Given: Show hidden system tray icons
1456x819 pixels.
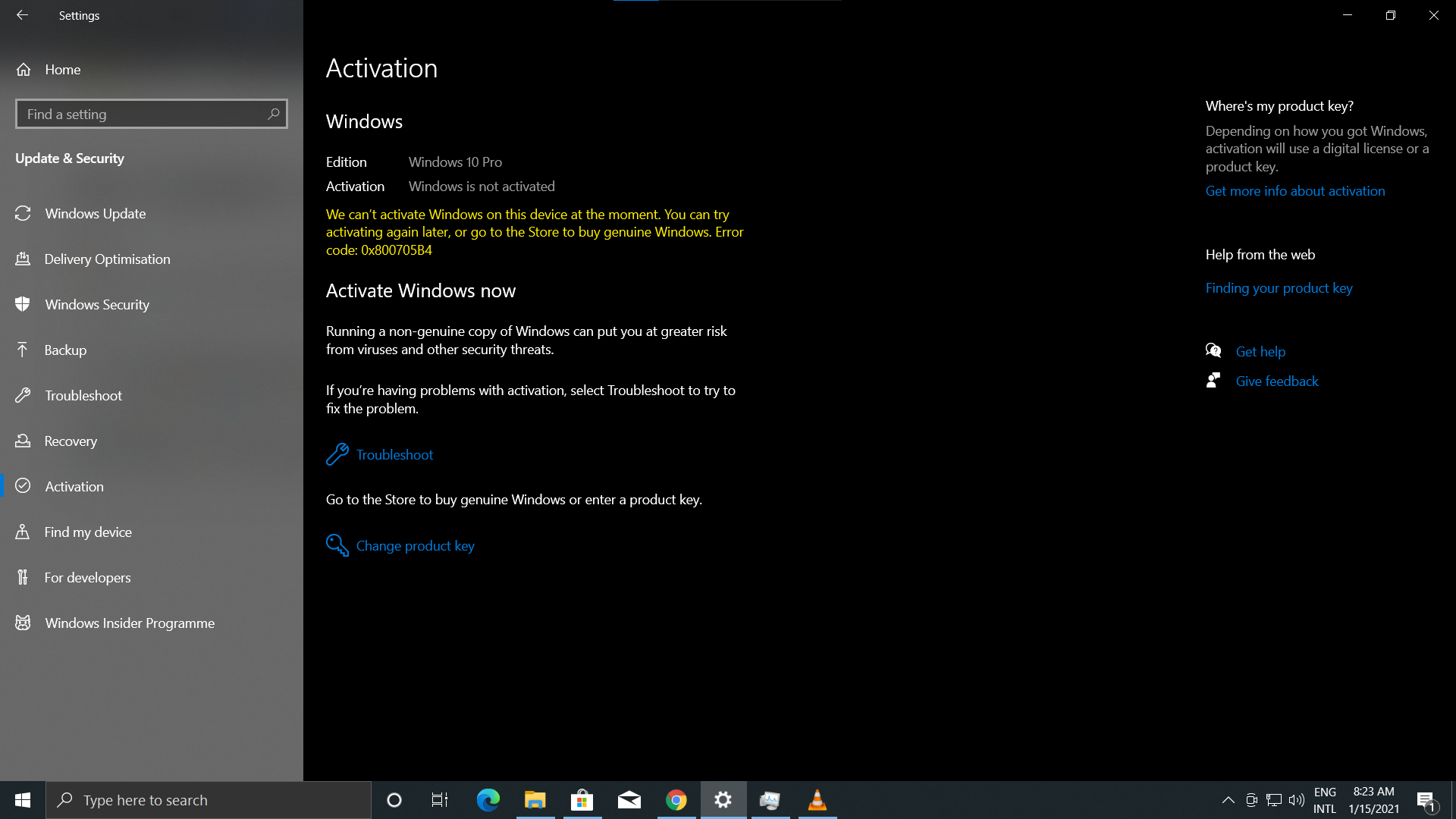Looking at the screenshot, I should point(1228,800).
